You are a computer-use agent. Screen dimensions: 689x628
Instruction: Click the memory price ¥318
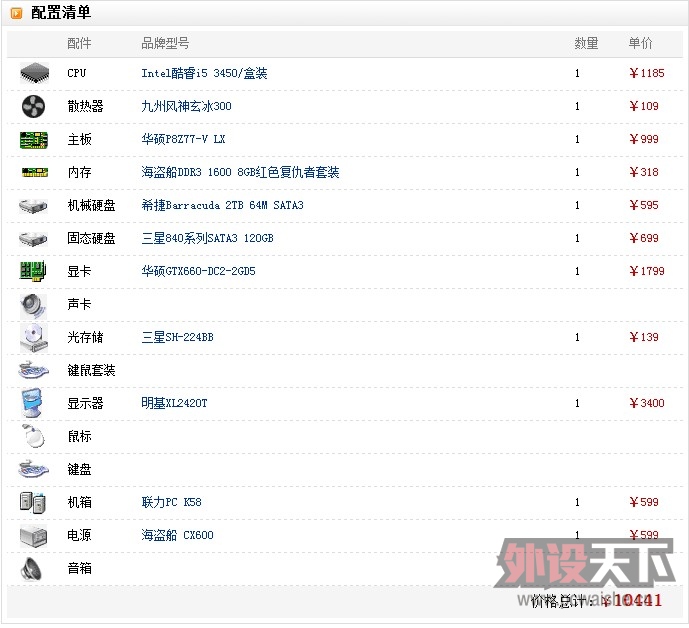click(643, 172)
